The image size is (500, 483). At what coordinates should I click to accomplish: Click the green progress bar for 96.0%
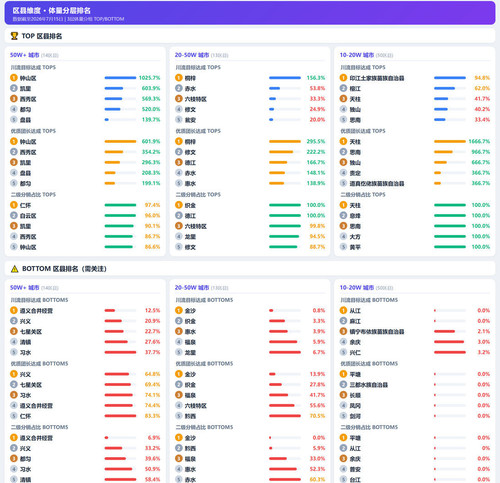[x=120, y=216]
